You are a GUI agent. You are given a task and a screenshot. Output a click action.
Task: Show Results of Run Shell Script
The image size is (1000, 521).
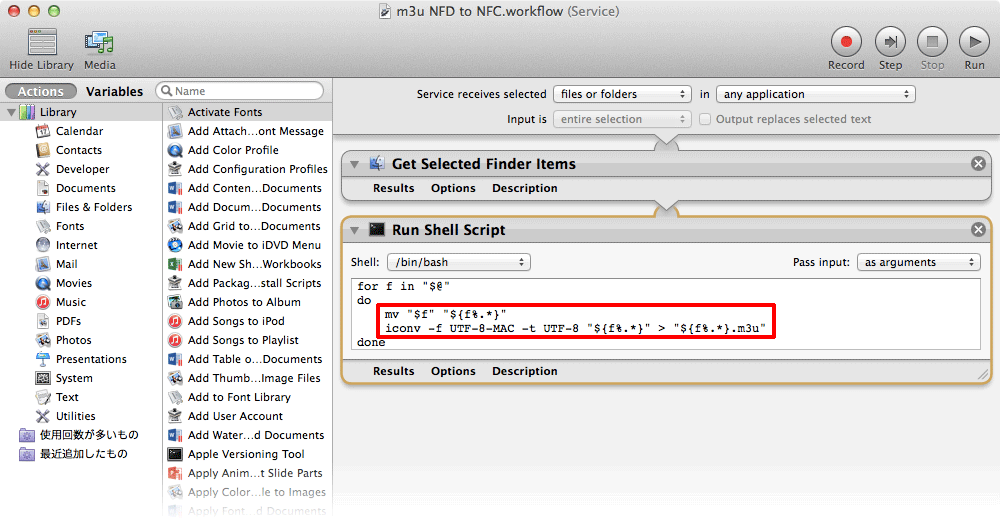pyautogui.click(x=393, y=371)
